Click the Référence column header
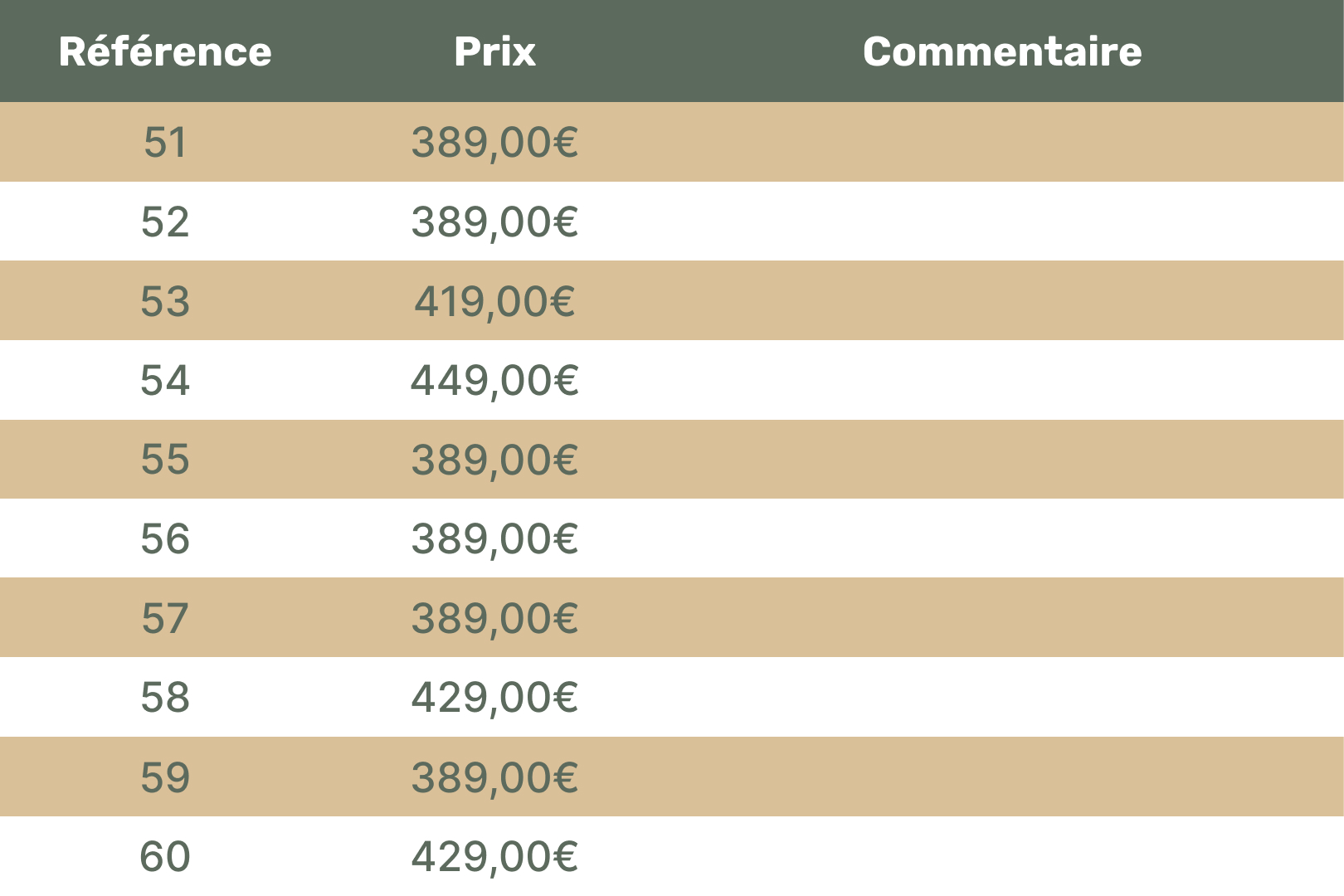The width and height of the screenshot is (1344, 896). (x=165, y=51)
